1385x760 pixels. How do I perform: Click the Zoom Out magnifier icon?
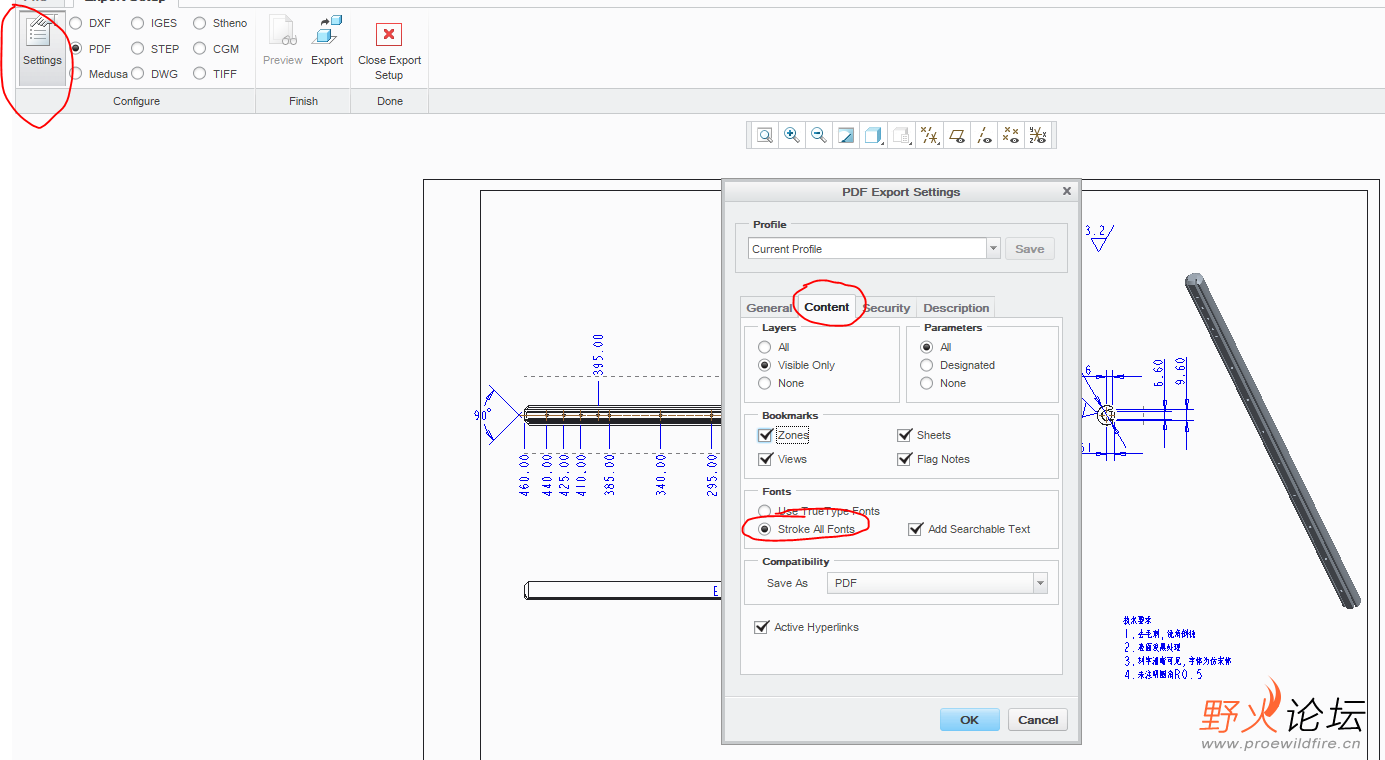[819, 135]
